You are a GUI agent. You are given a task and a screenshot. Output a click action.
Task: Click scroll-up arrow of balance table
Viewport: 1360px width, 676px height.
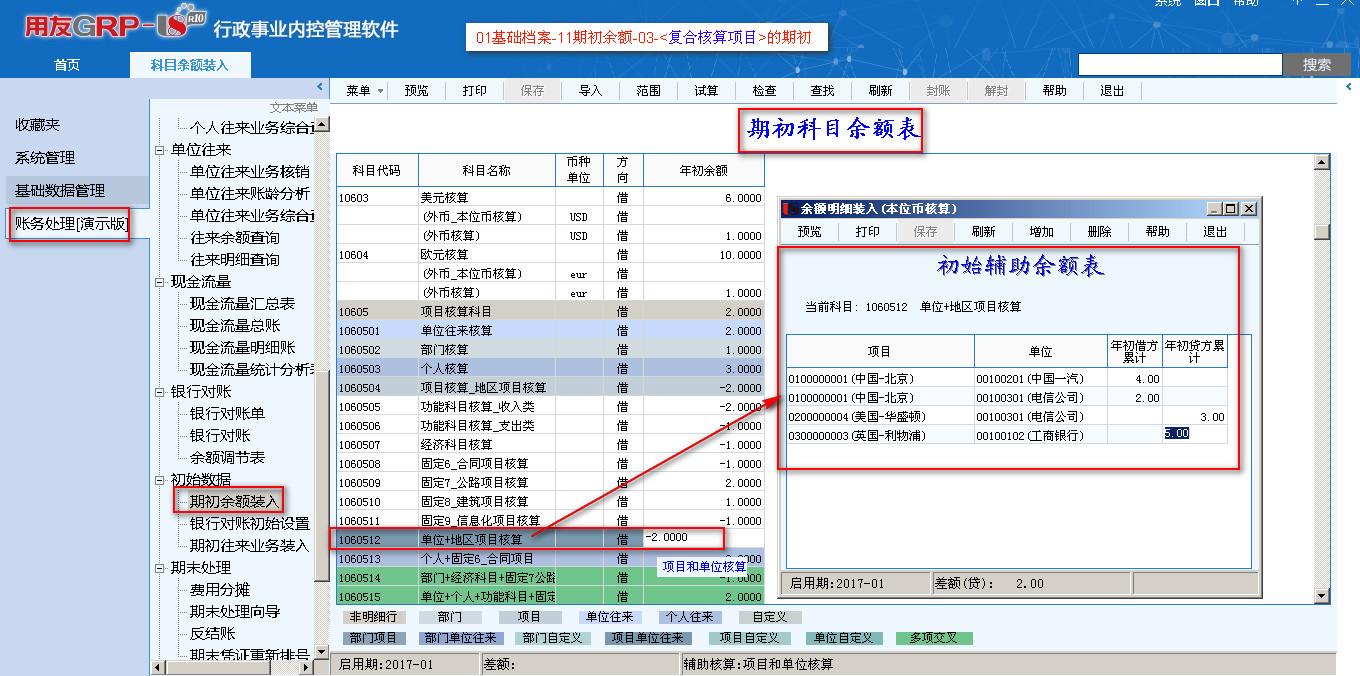click(x=1322, y=163)
